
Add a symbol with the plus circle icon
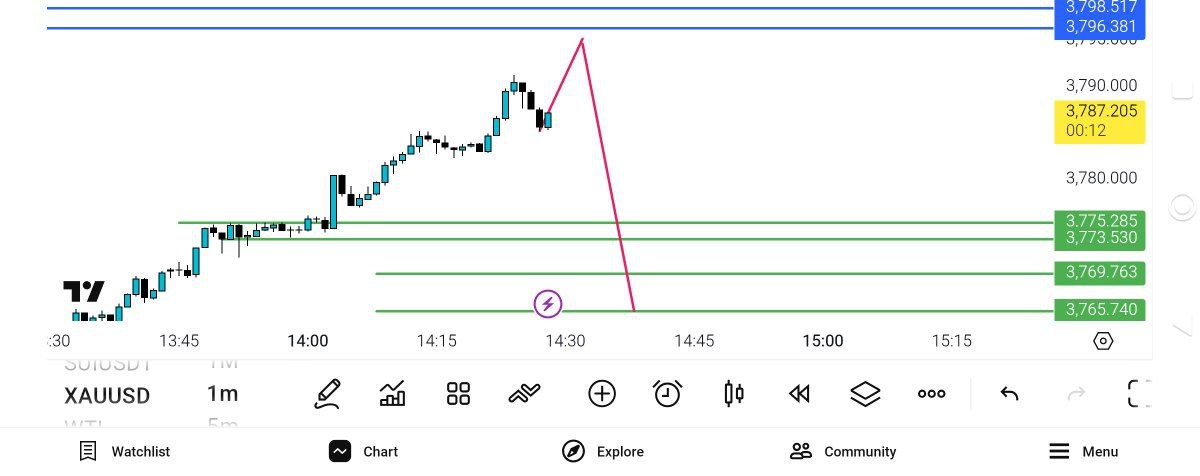point(601,394)
